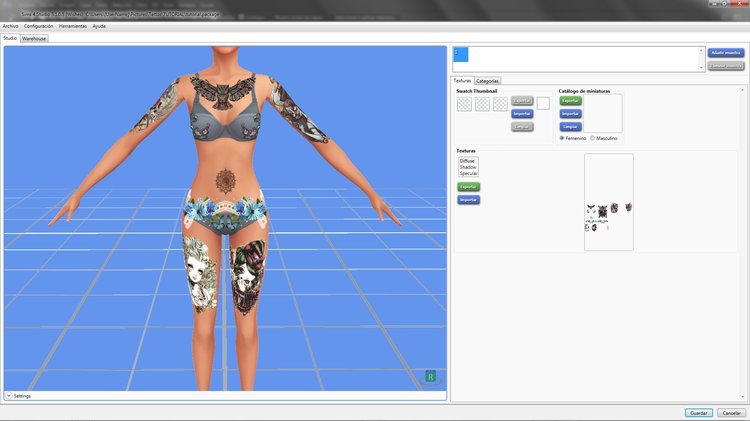Click Importar in Catálogo de miniaturas
This screenshot has width=750, height=421.
coord(570,114)
